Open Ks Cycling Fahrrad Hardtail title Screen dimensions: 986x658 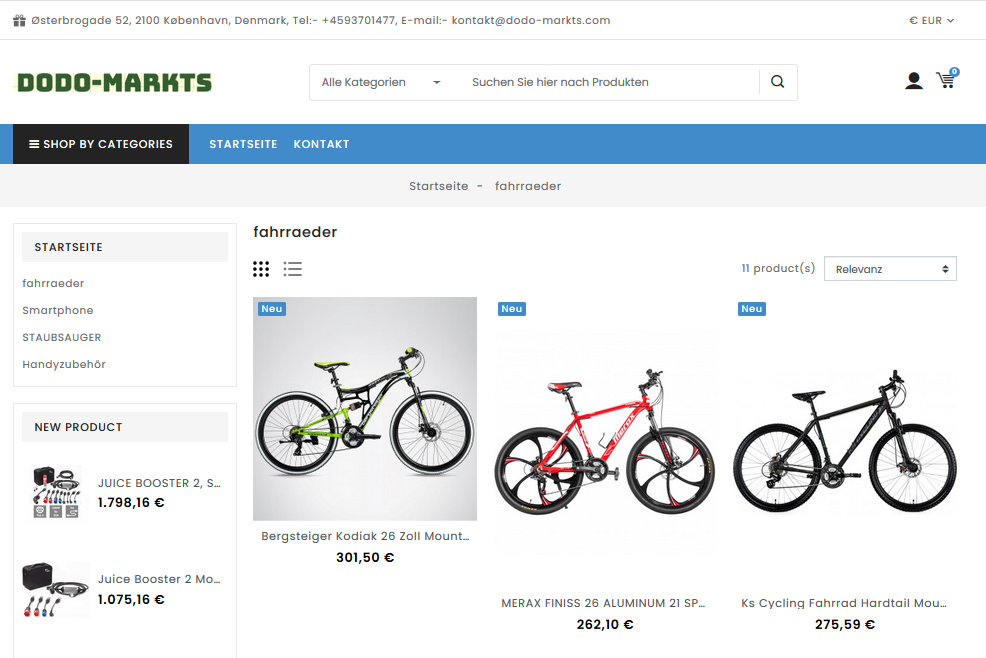click(844, 603)
